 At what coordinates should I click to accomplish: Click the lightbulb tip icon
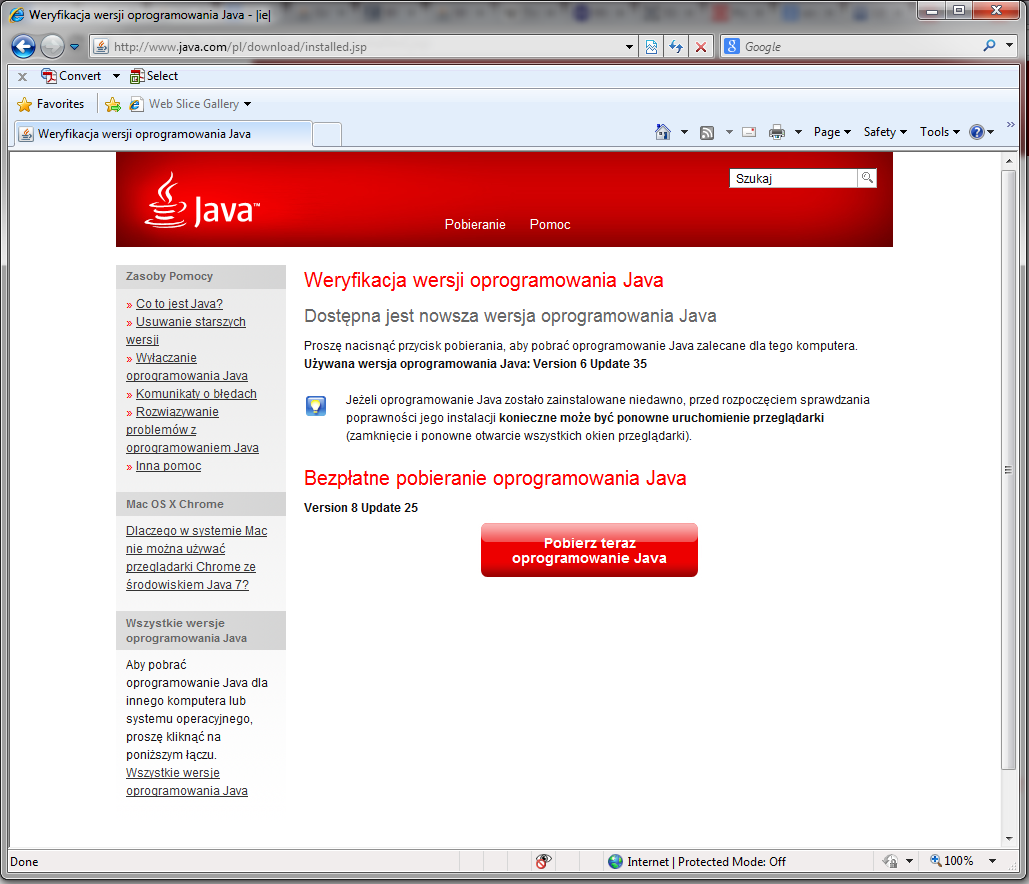316,406
